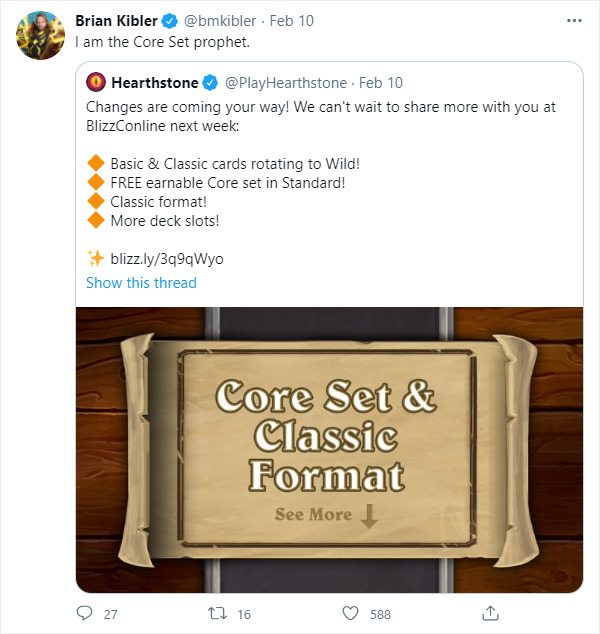Open Brian Kibler's display name profile
This screenshot has height=634, width=600.
114,21
